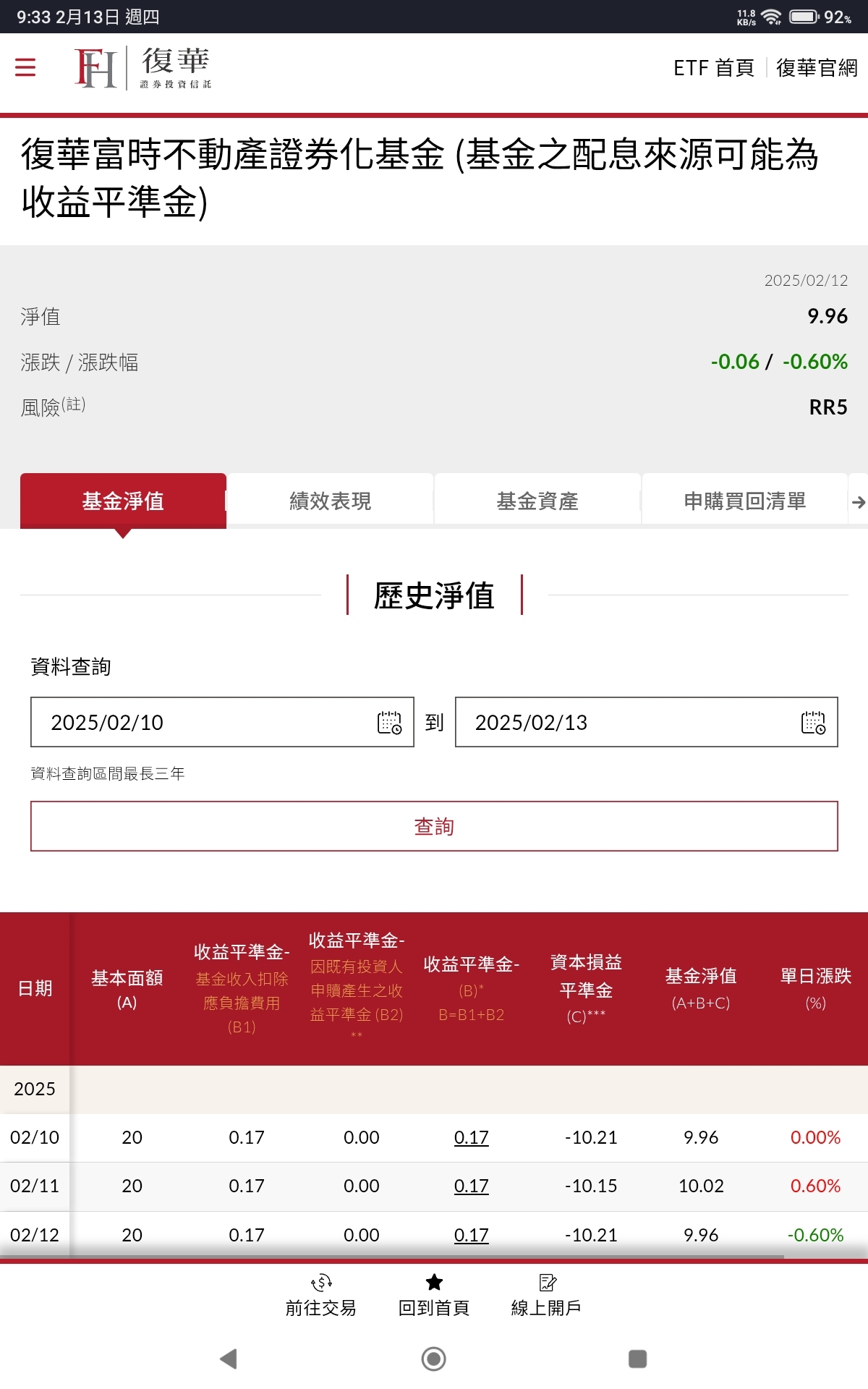Image resolution: width=868 pixels, height=1389 pixels.
Task: Tap the 前往交易 trading icon
Action: pos(321,1283)
